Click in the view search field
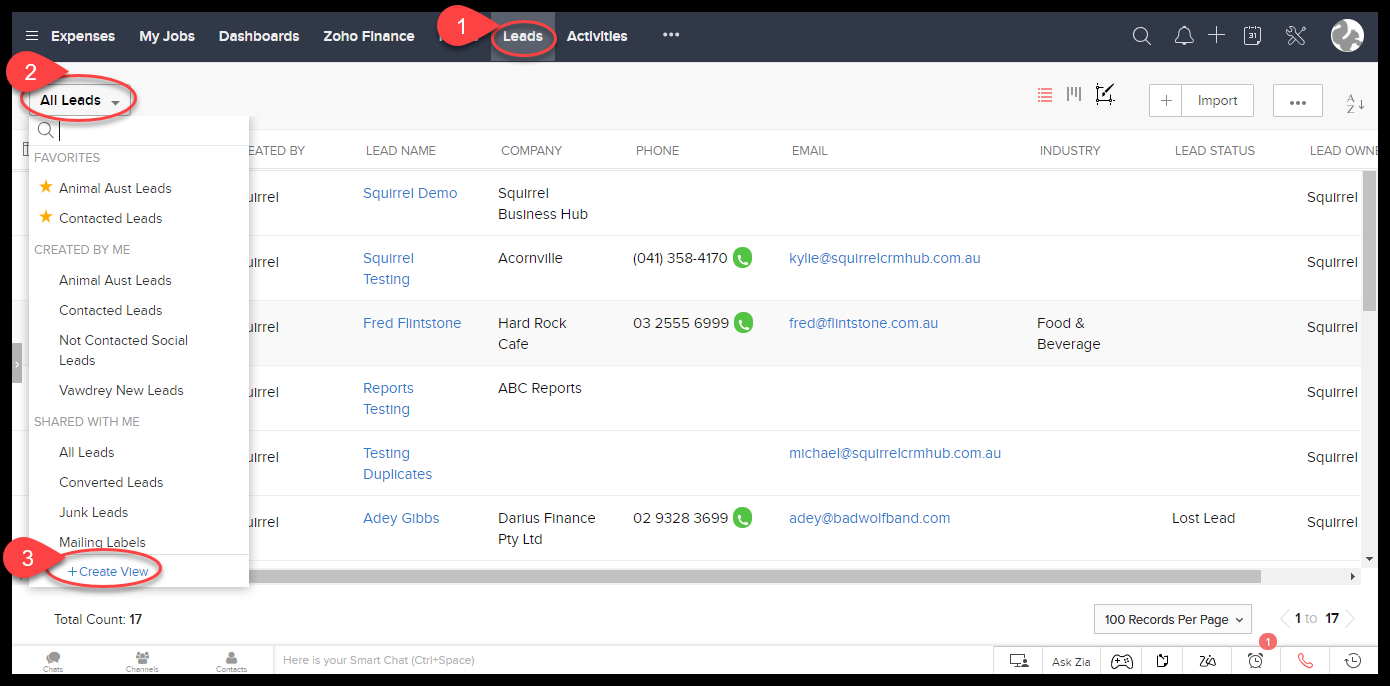Viewport: 1390px width, 686px height. coord(140,130)
